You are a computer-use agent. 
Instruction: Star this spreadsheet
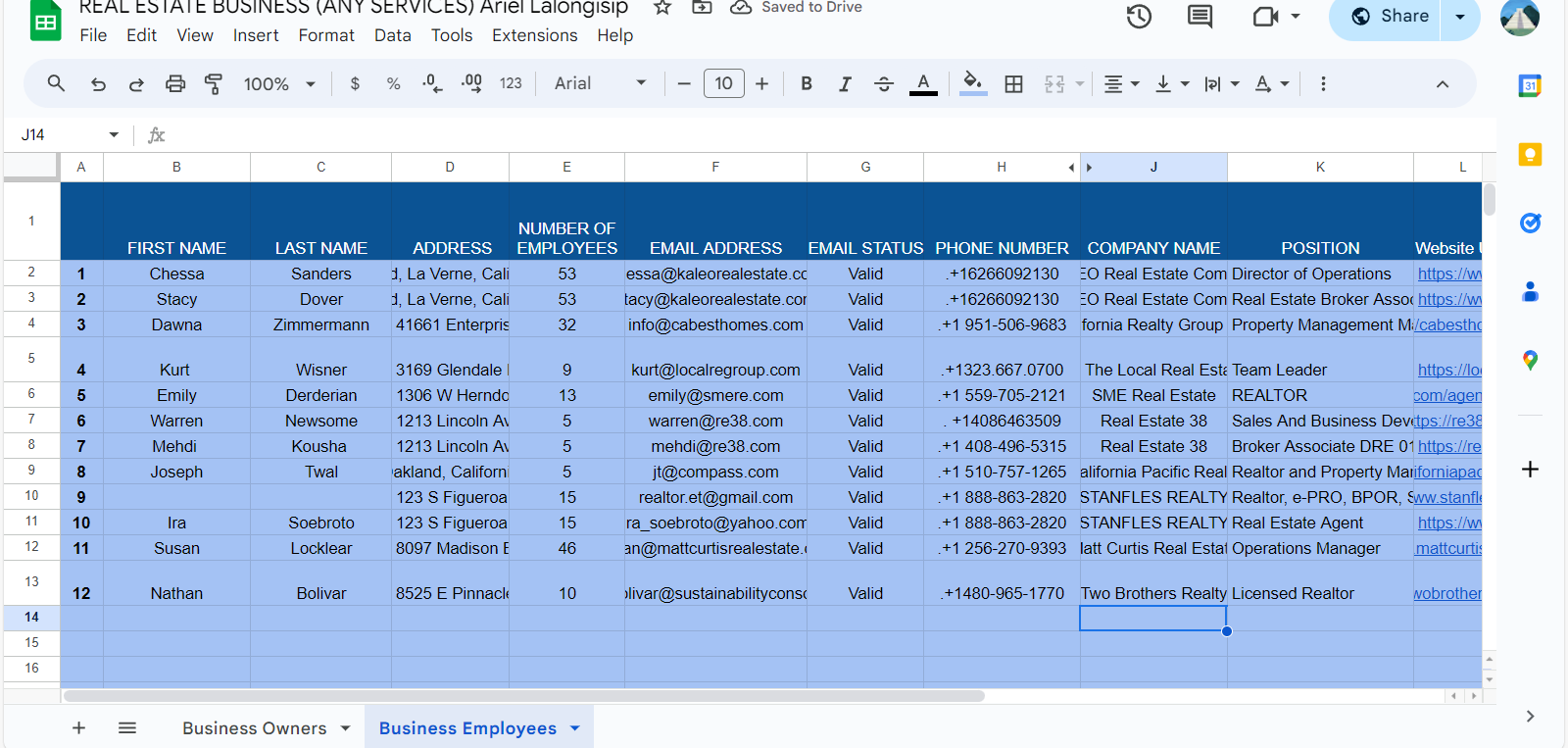[x=662, y=8]
